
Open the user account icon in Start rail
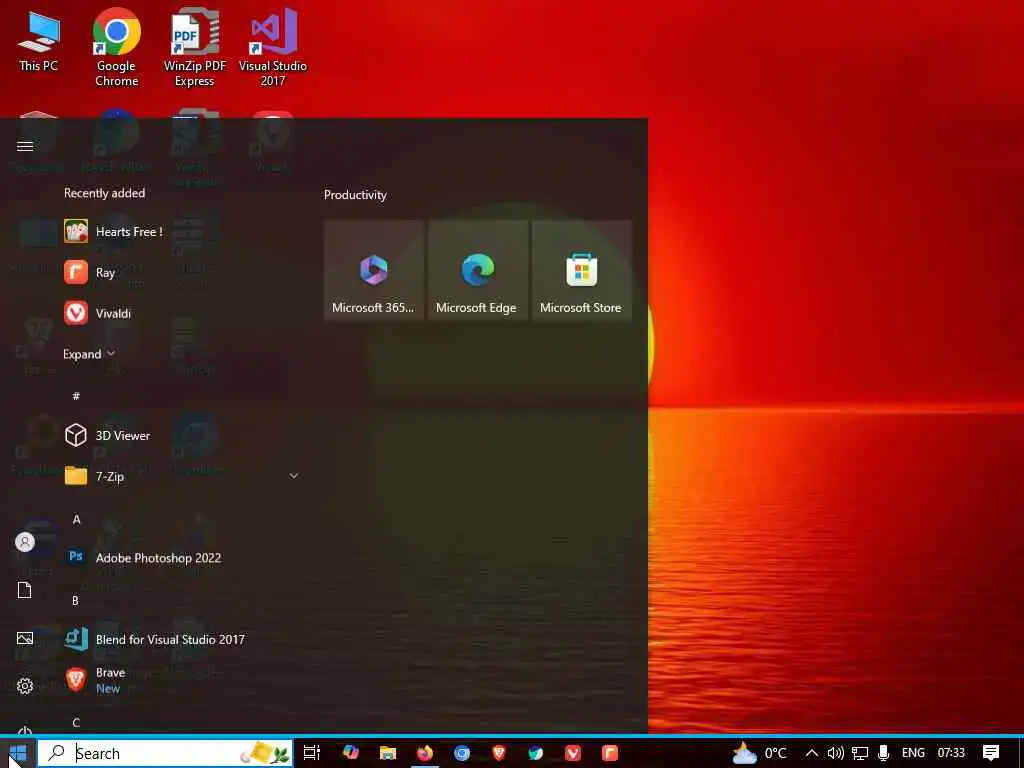25,542
